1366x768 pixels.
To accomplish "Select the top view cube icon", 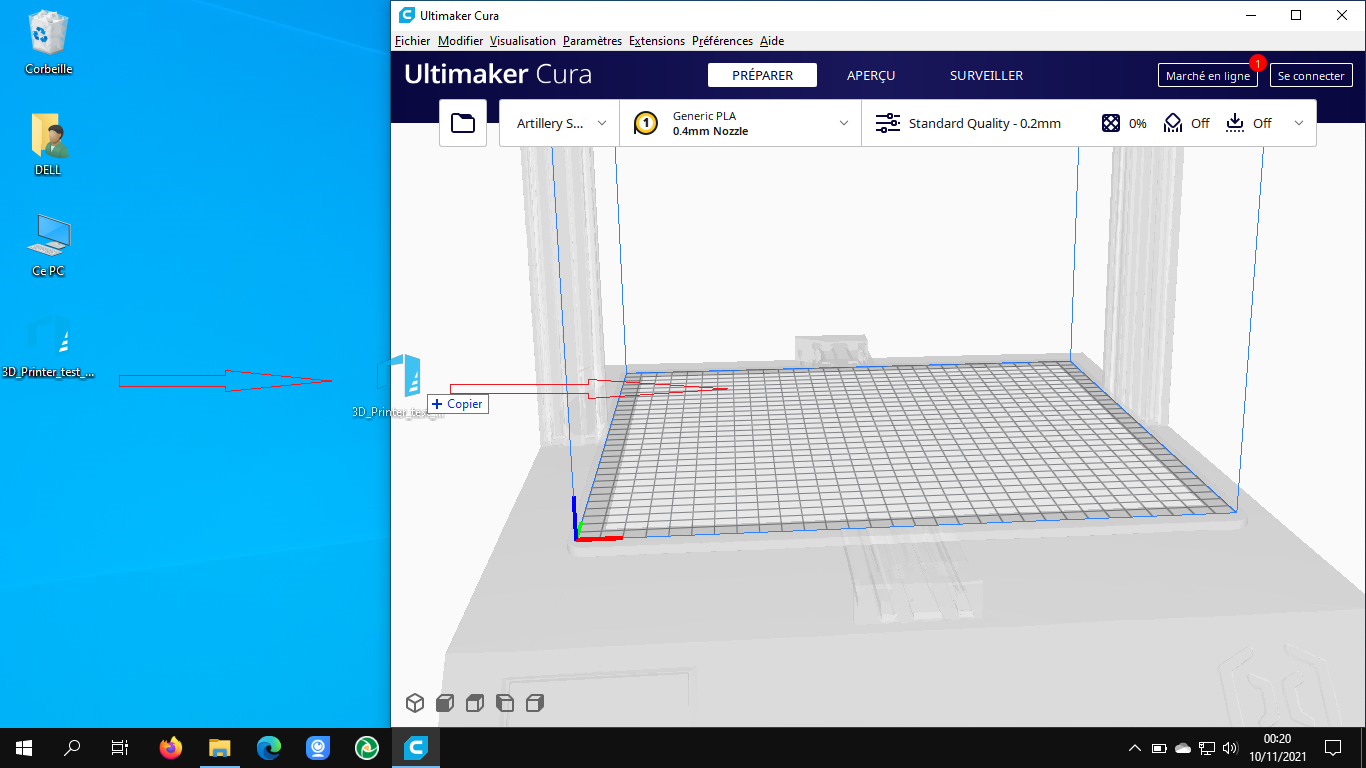I will 475,703.
